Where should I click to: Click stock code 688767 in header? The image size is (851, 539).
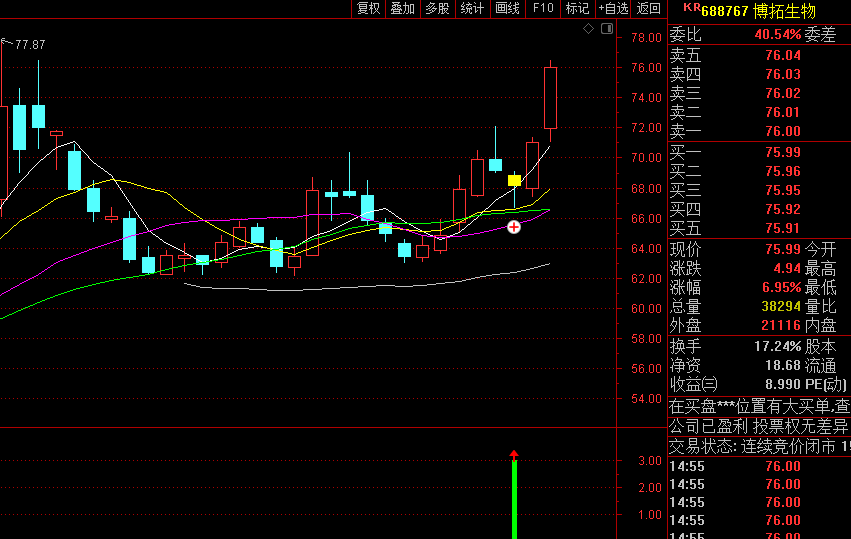click(725, 11)
